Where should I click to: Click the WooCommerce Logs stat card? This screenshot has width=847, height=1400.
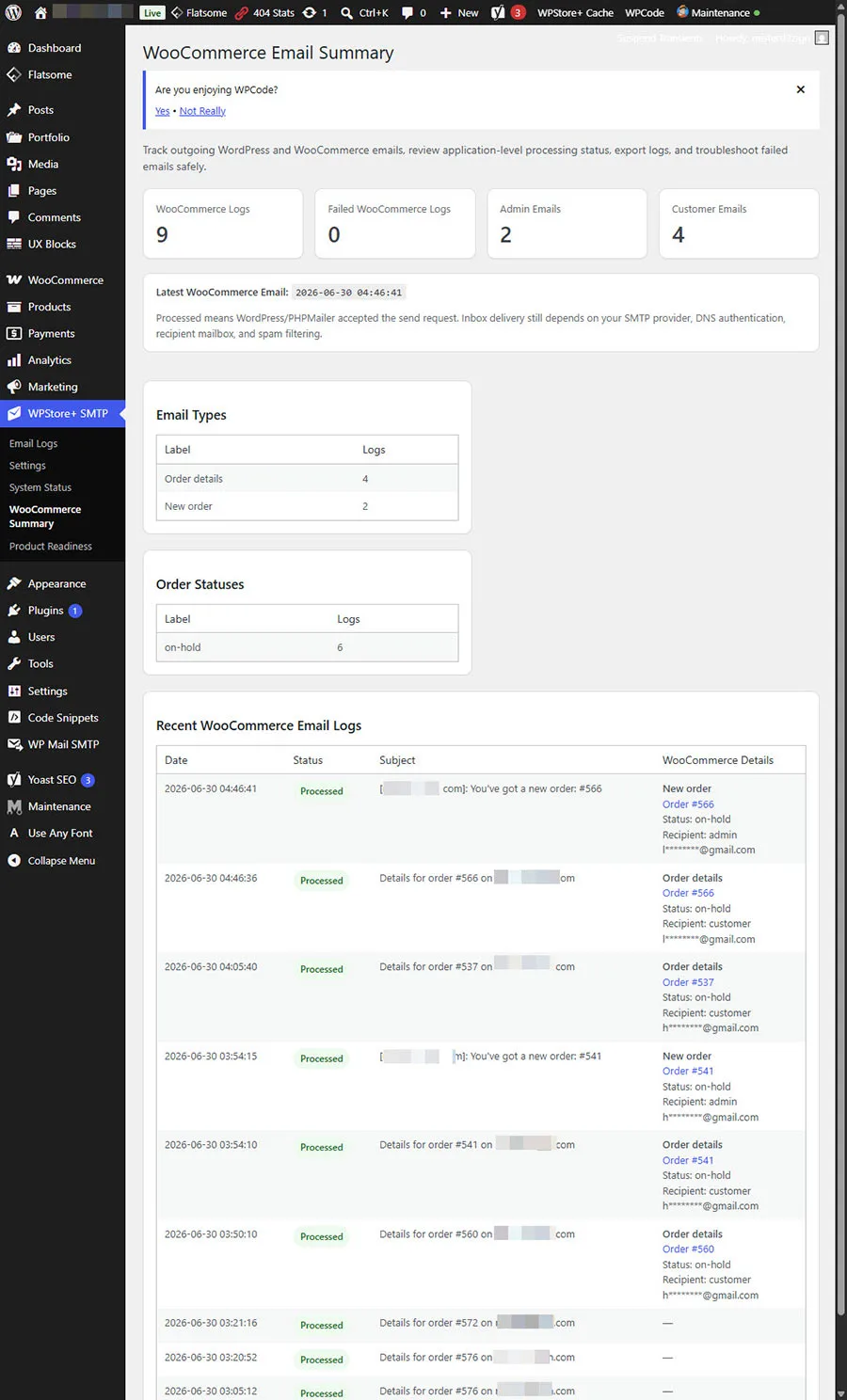pyautogui.click(x=223, y=224)
